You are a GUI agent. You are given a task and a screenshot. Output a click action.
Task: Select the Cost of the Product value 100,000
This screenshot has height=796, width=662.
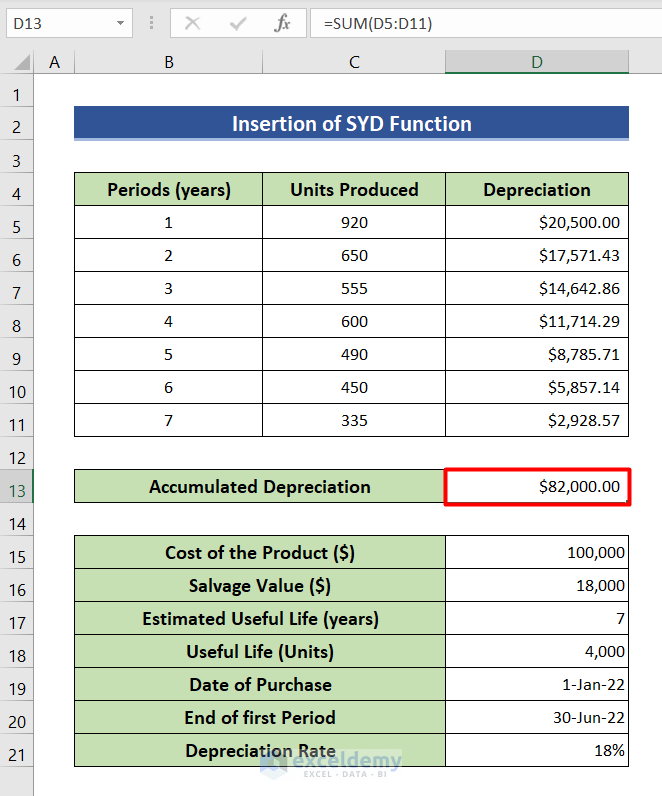tap(537, 553)
